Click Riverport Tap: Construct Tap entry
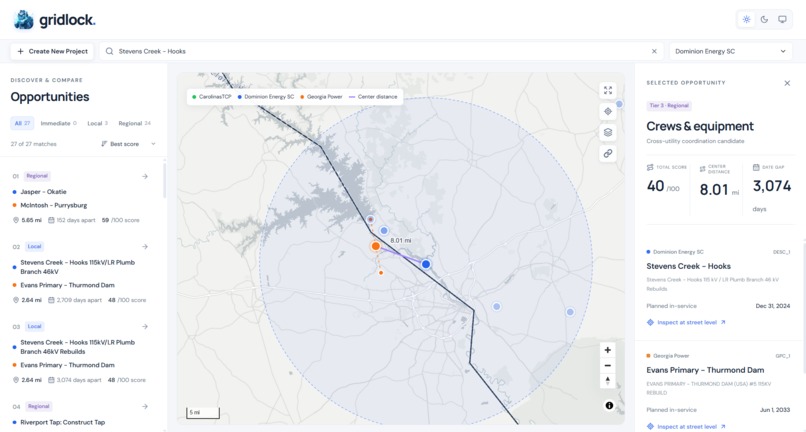Screen dimensions: 806x432 (x=63, y=422)
